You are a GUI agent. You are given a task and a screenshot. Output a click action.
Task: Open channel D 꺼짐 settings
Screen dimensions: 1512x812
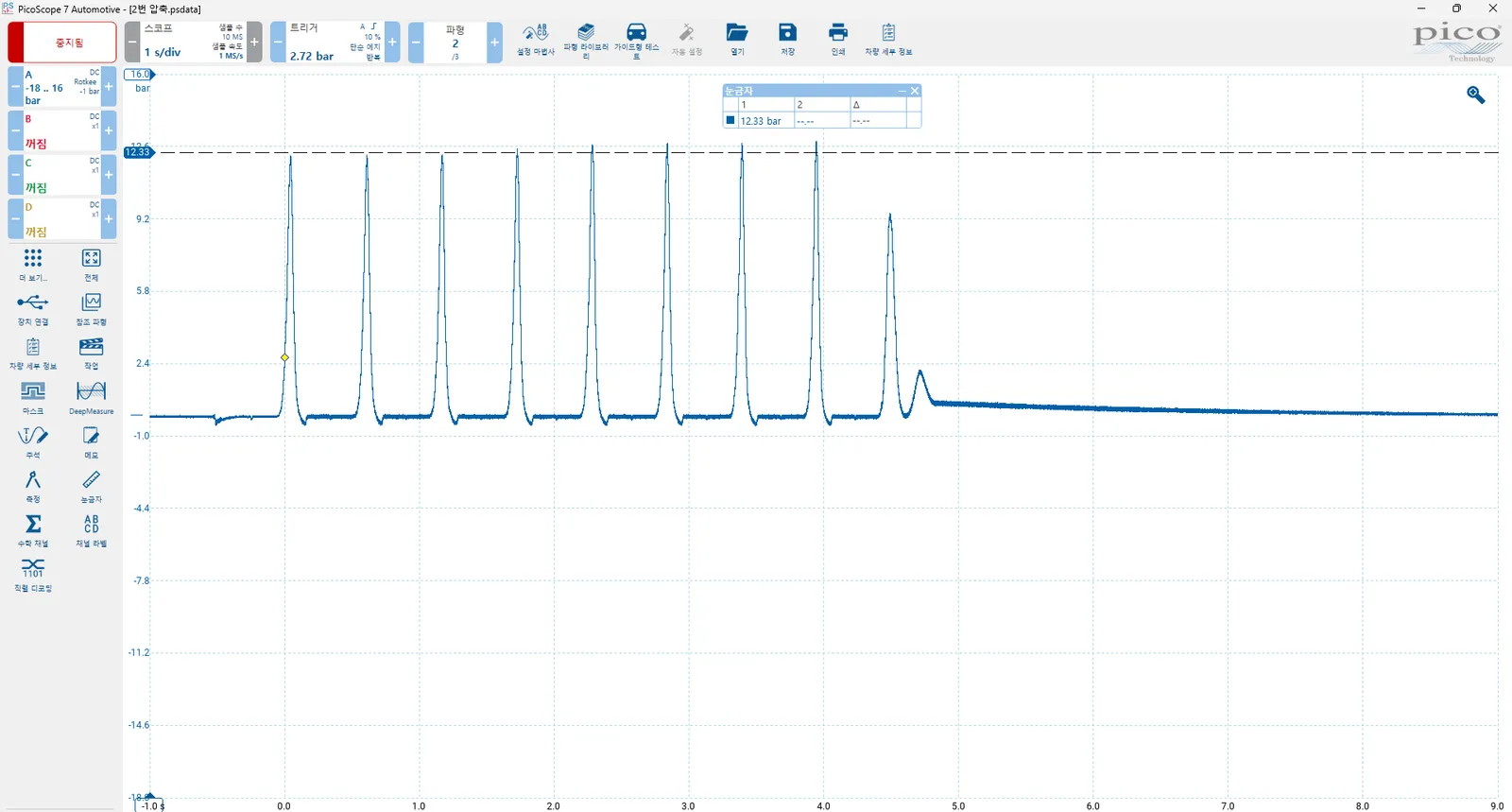61,218
